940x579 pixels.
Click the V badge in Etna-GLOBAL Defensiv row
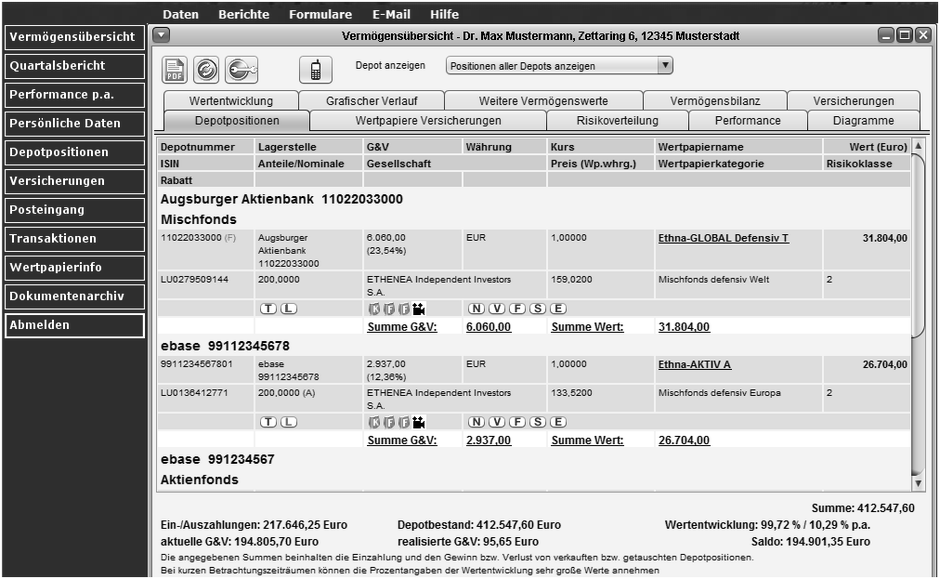coord(495,309)
